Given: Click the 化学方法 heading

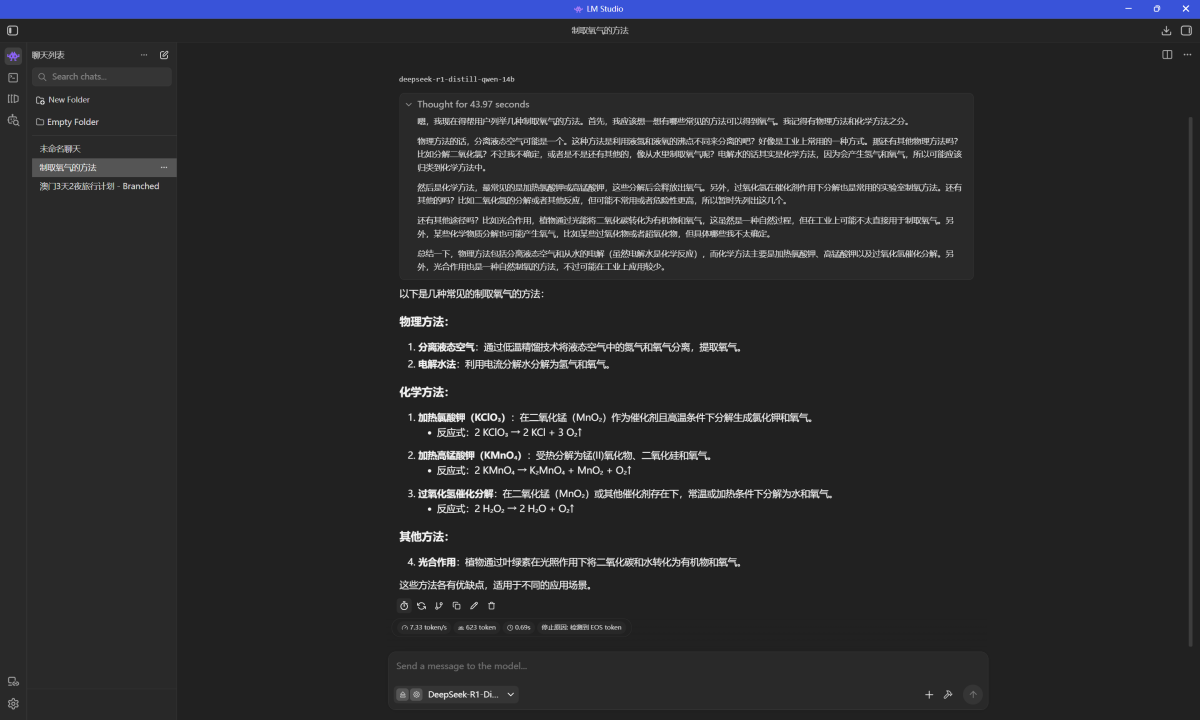Looking at the screenshot, I should pyautogui.click(x=424, y=392).
